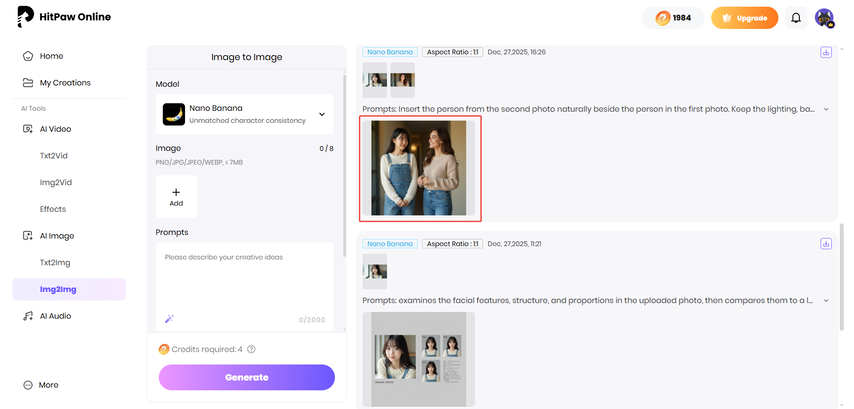
Task: Click the orange Upgrade button
Action: [744, 18]
